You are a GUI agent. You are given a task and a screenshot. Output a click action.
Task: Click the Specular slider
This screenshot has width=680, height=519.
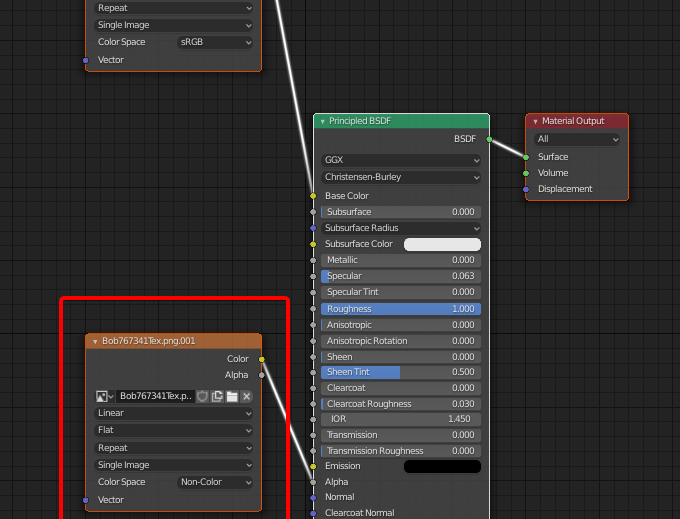(x=401, y=276)
